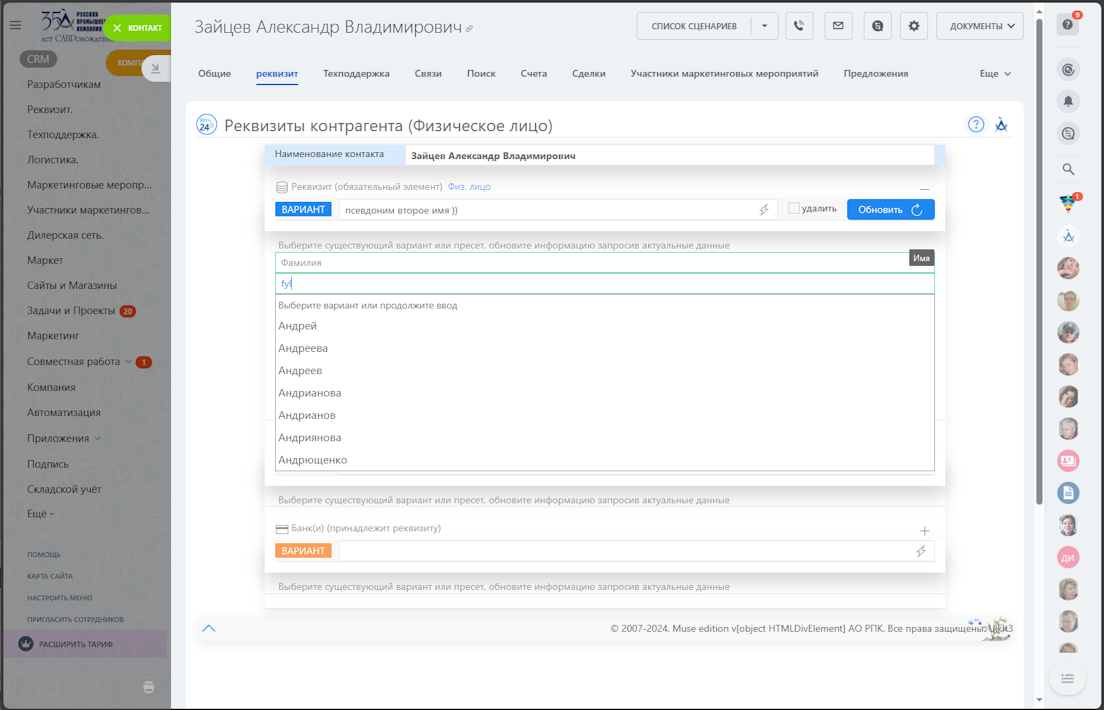The width and height of the screenshot is (1104, 710).
Task: Click the lightning icon in pseudonym field
Action: click(x=764, y=210)
